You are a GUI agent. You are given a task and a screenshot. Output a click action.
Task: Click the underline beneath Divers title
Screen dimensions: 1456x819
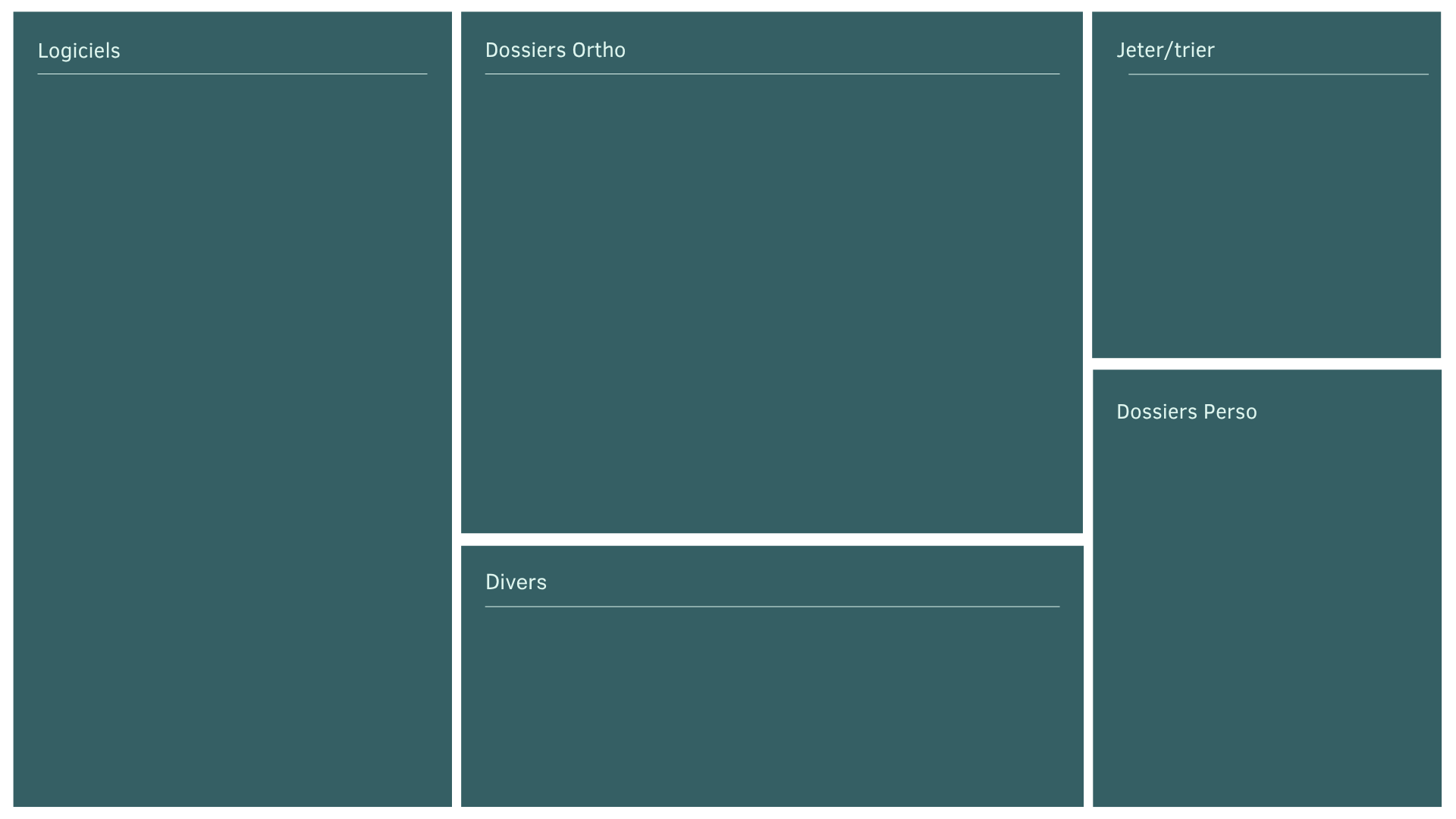point(771,607)
